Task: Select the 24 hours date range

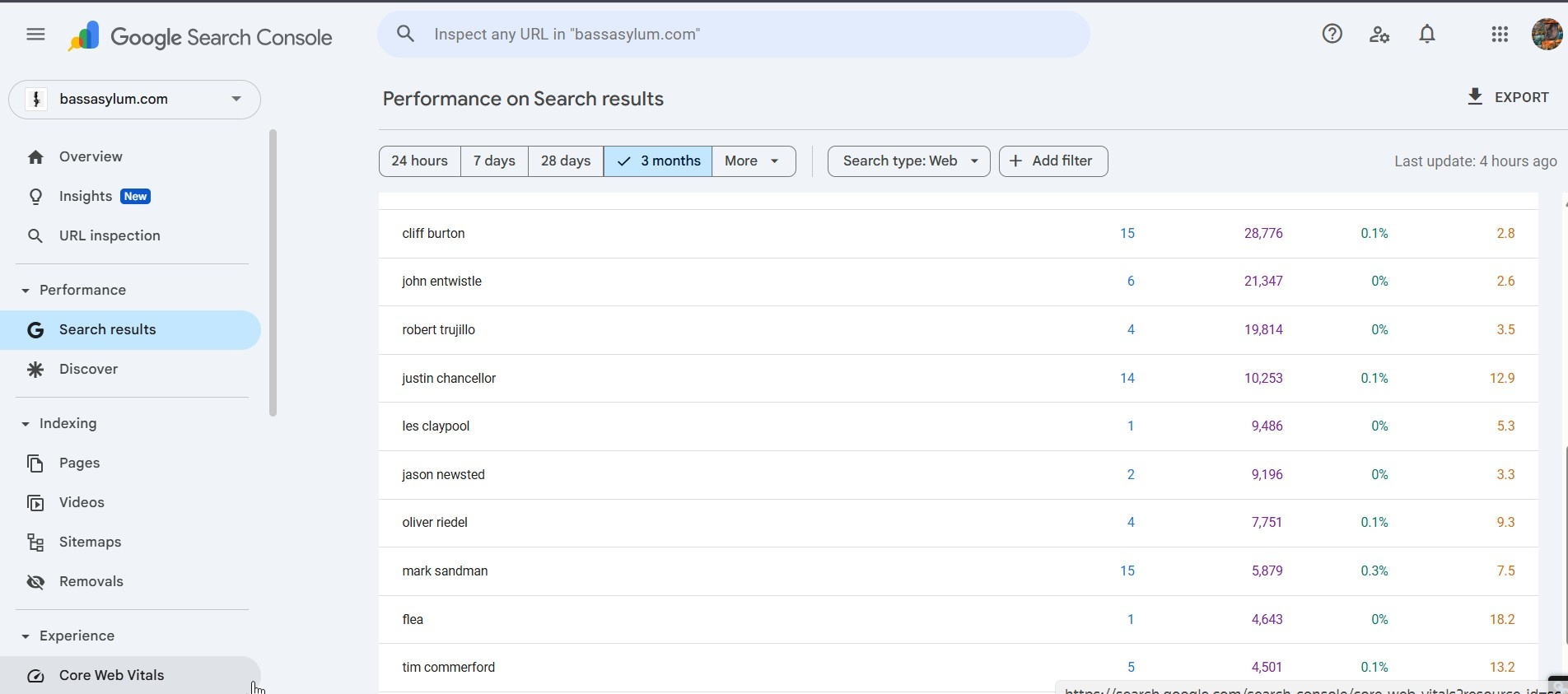Action: (x=419, y=161)
